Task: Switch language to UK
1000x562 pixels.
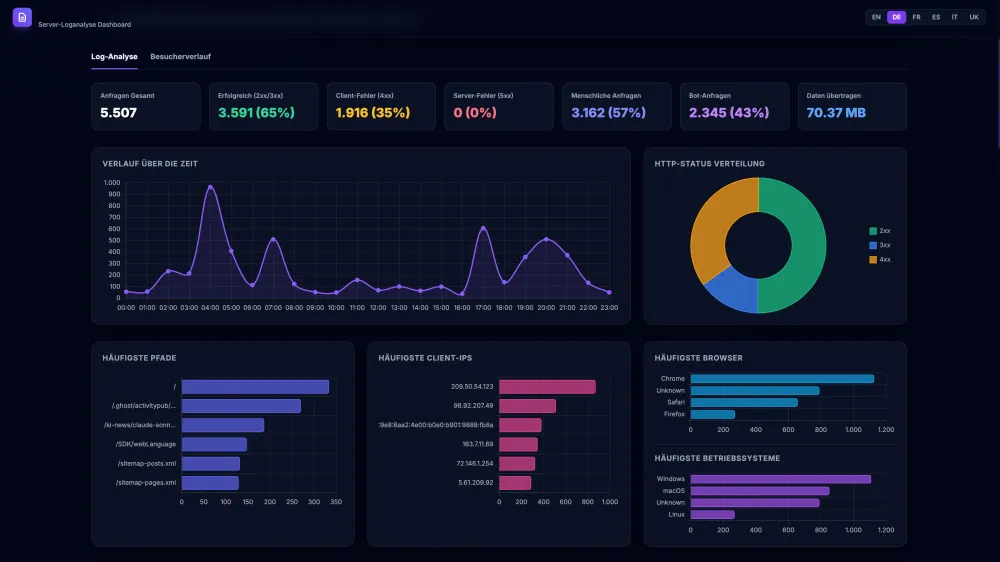Action: tap(974, 17)
